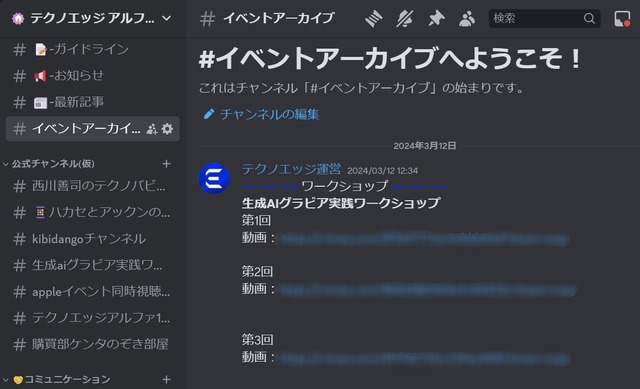Add a channel to コミュニケーション via plus
This screenshot has width=640, height=389.
166,379
